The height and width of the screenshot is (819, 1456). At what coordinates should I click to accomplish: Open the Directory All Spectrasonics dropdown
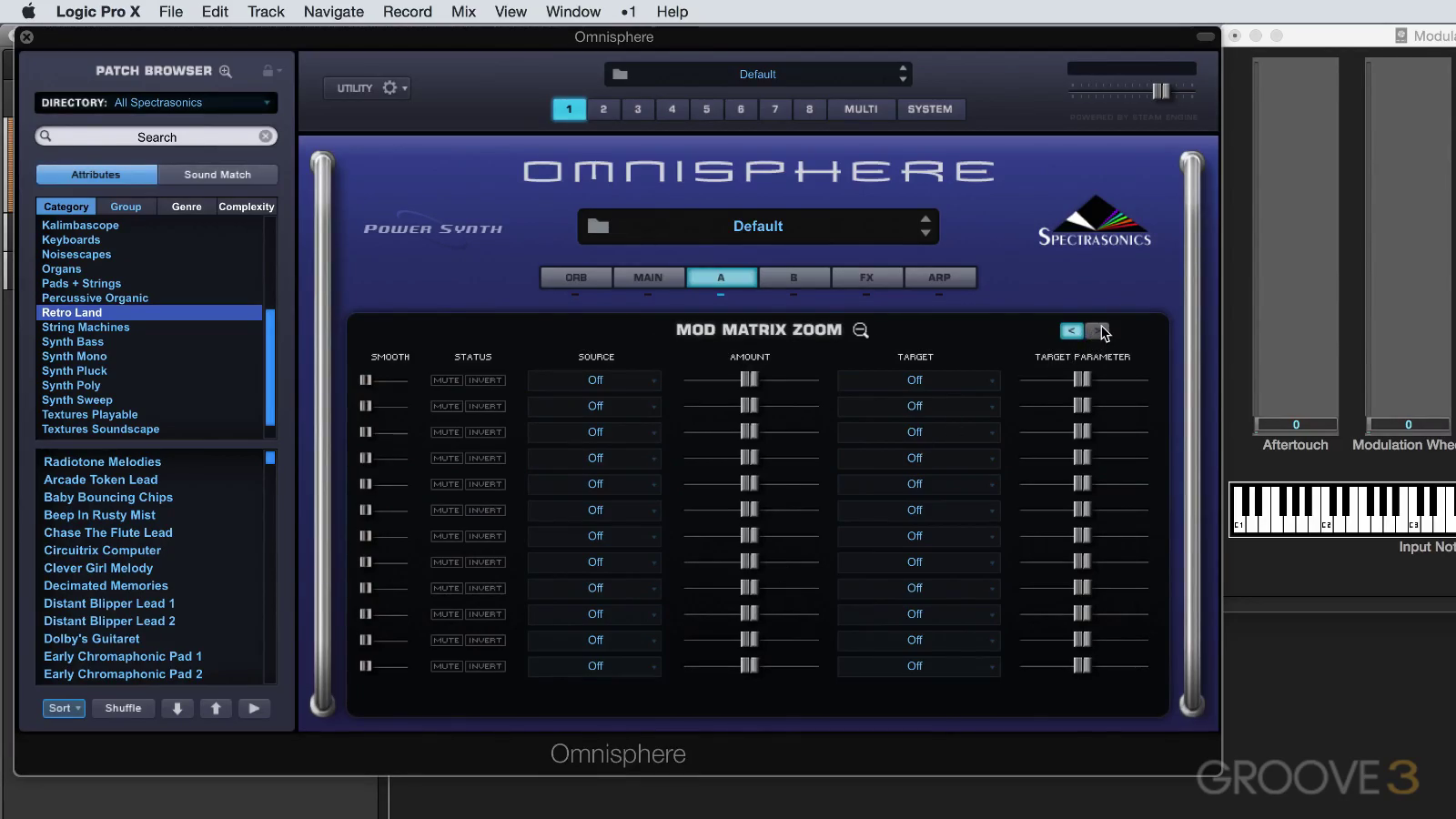pyautogui.click(x=156, y=103)
